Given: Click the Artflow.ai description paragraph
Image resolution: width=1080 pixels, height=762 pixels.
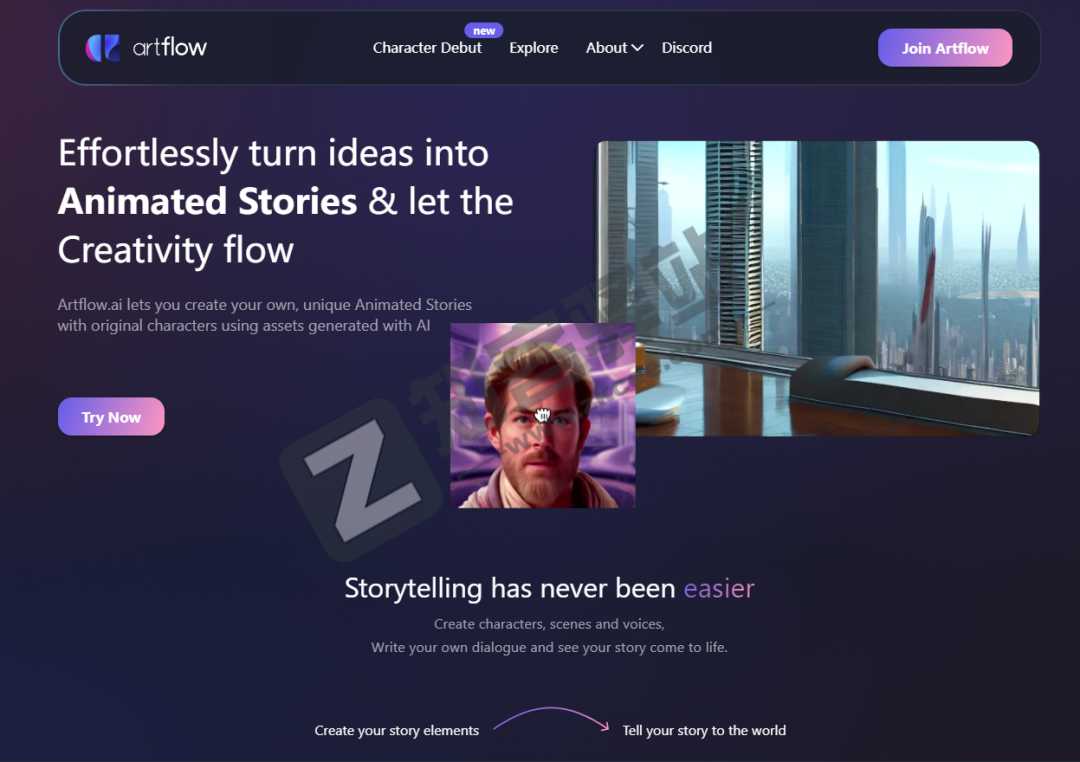Looking at the screenshot, I should pos(264,315).
